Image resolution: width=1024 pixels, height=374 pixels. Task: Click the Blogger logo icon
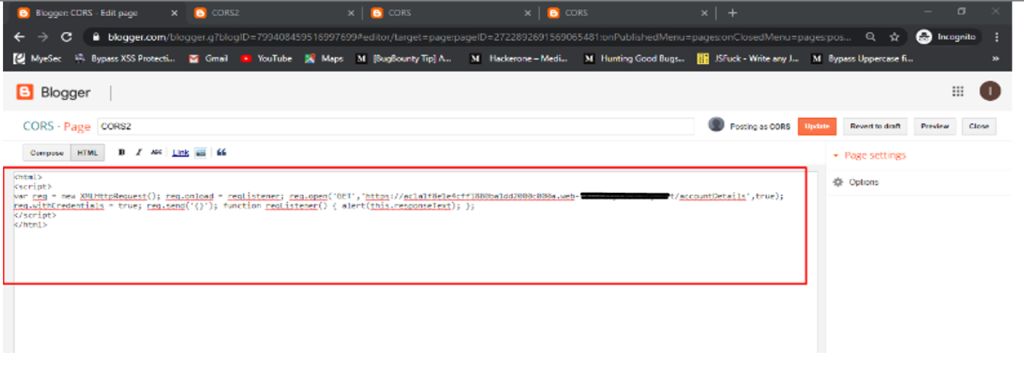click(25, 93)
